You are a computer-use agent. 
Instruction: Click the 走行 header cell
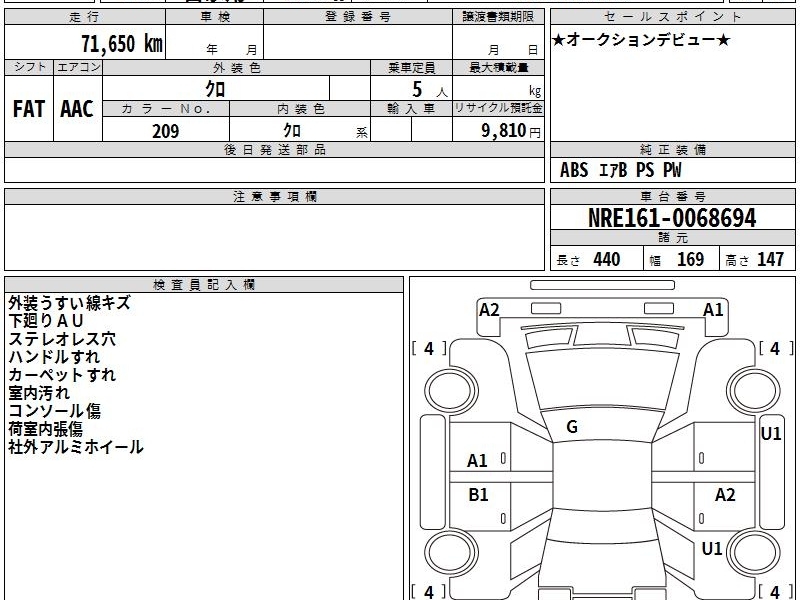(85, 17)
